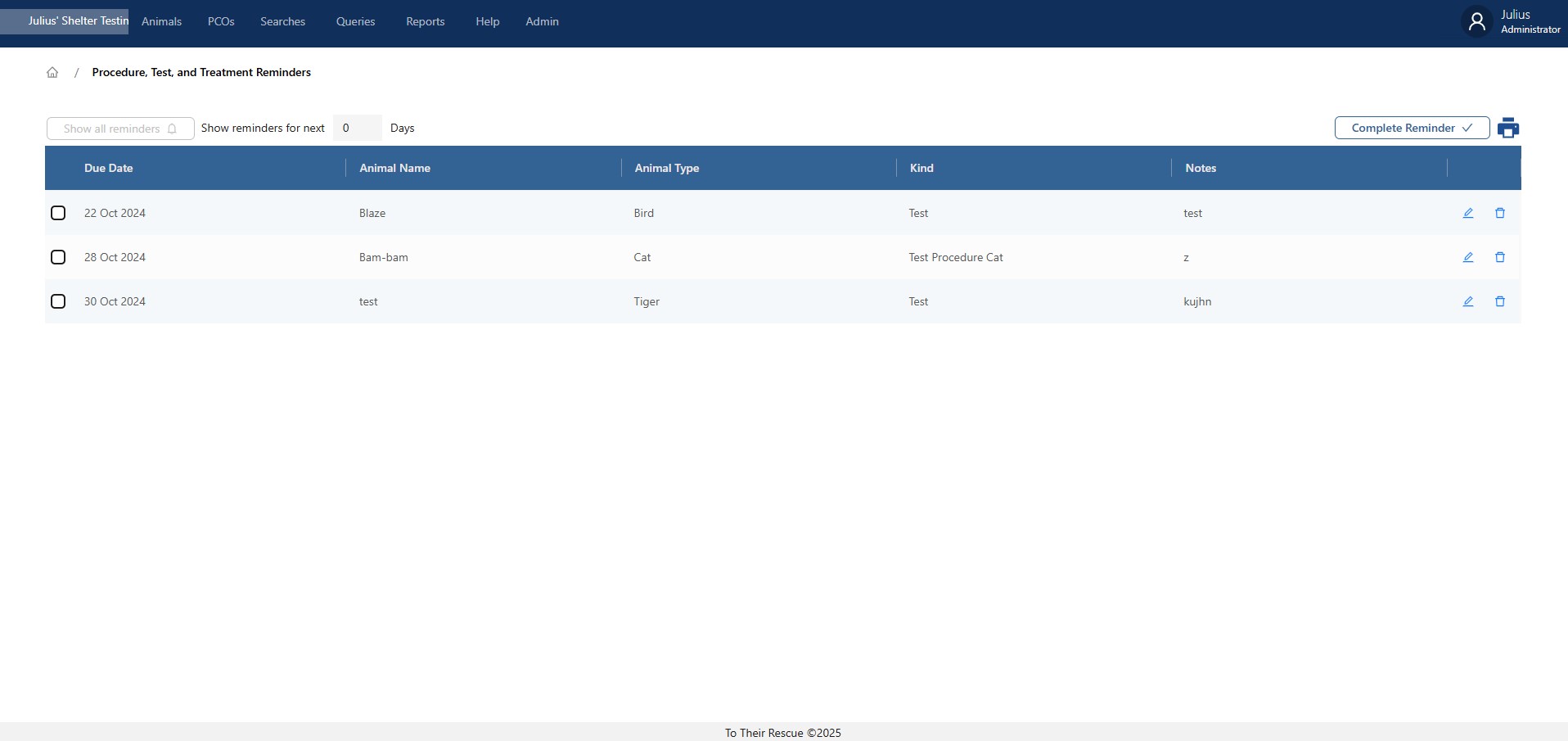Check the box for 22 Oct 2024 reminder
Image resolution: width=1568 pixels, height=741 pixels.
(58, 213)
